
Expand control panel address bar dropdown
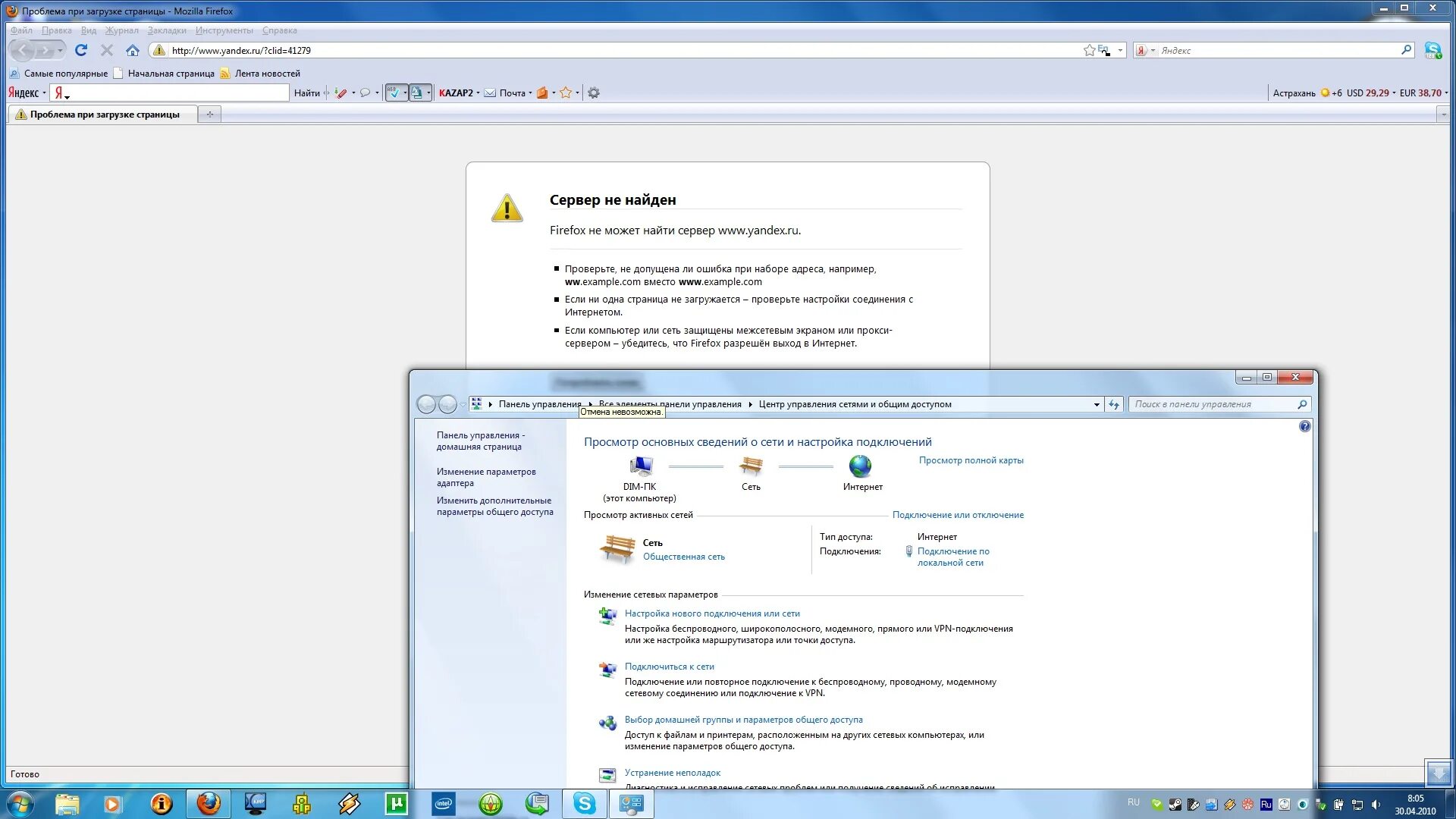point(1097,404)
